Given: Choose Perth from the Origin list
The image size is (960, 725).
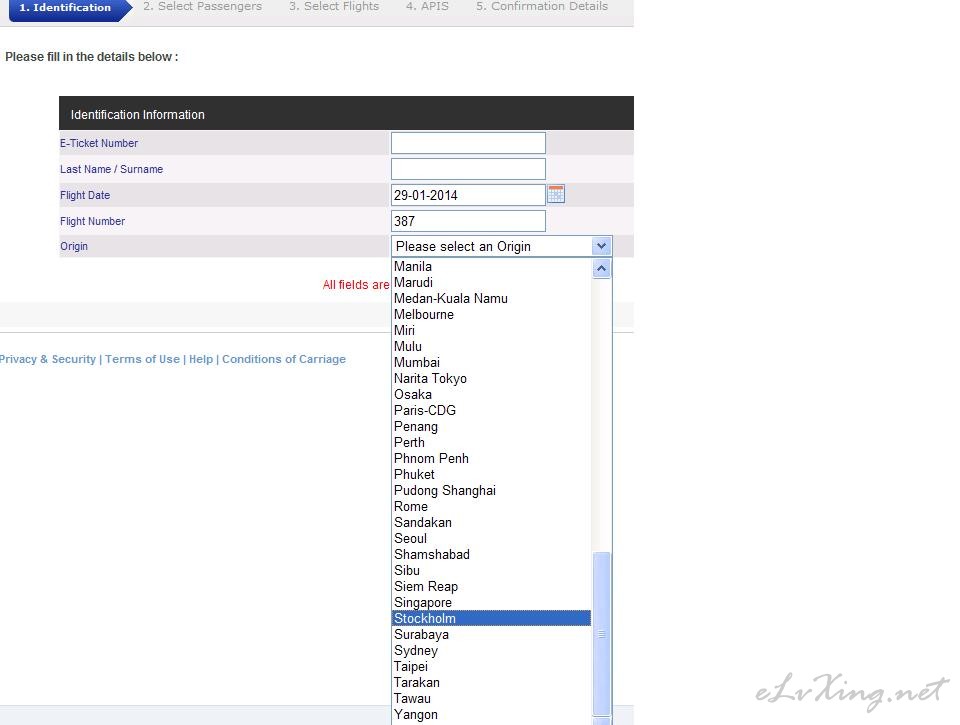Looking at the screenshot, I should [x=492, y=442].
